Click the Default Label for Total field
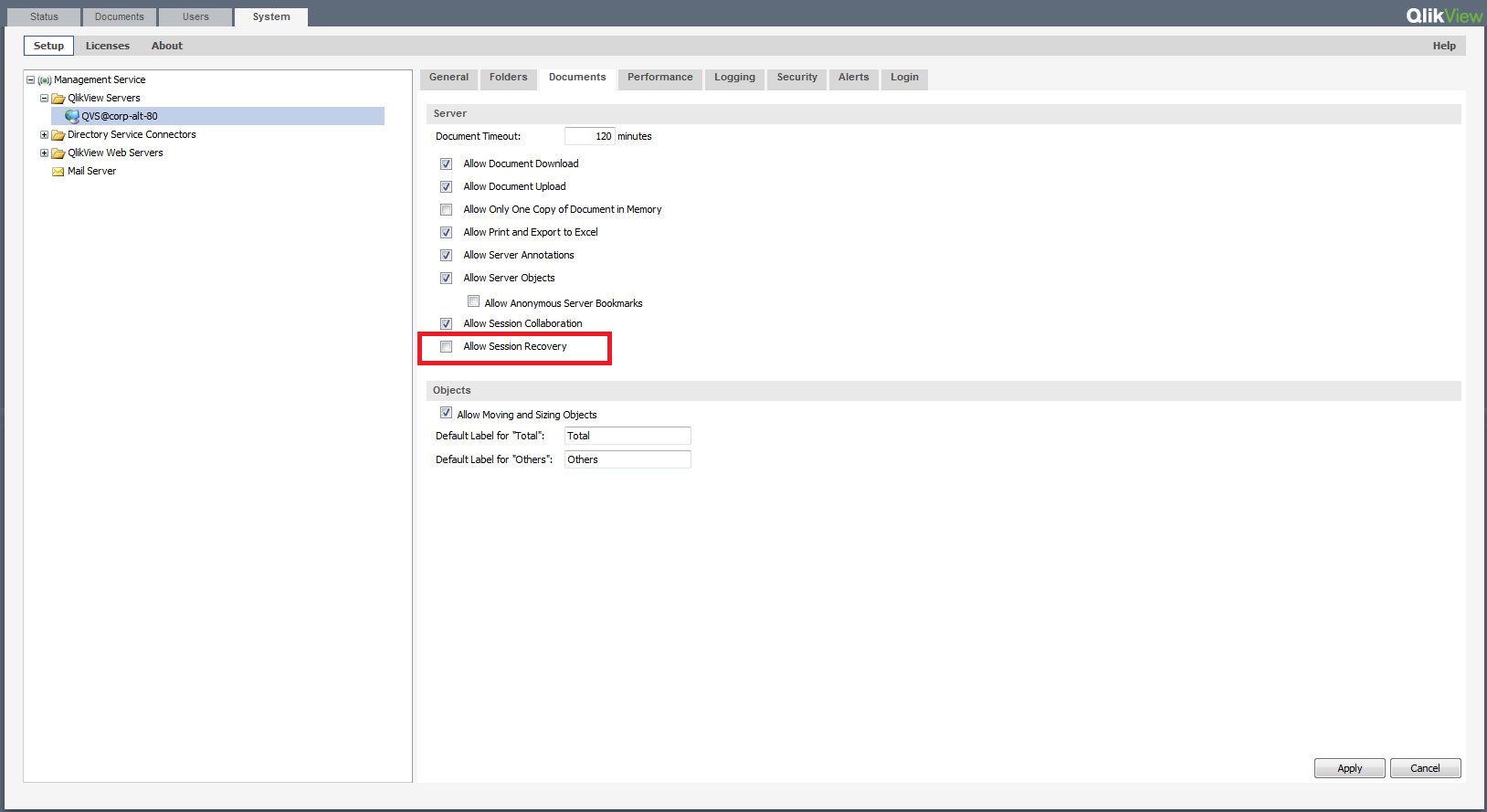Viewport: 1487px width, 812px height. 627,436
